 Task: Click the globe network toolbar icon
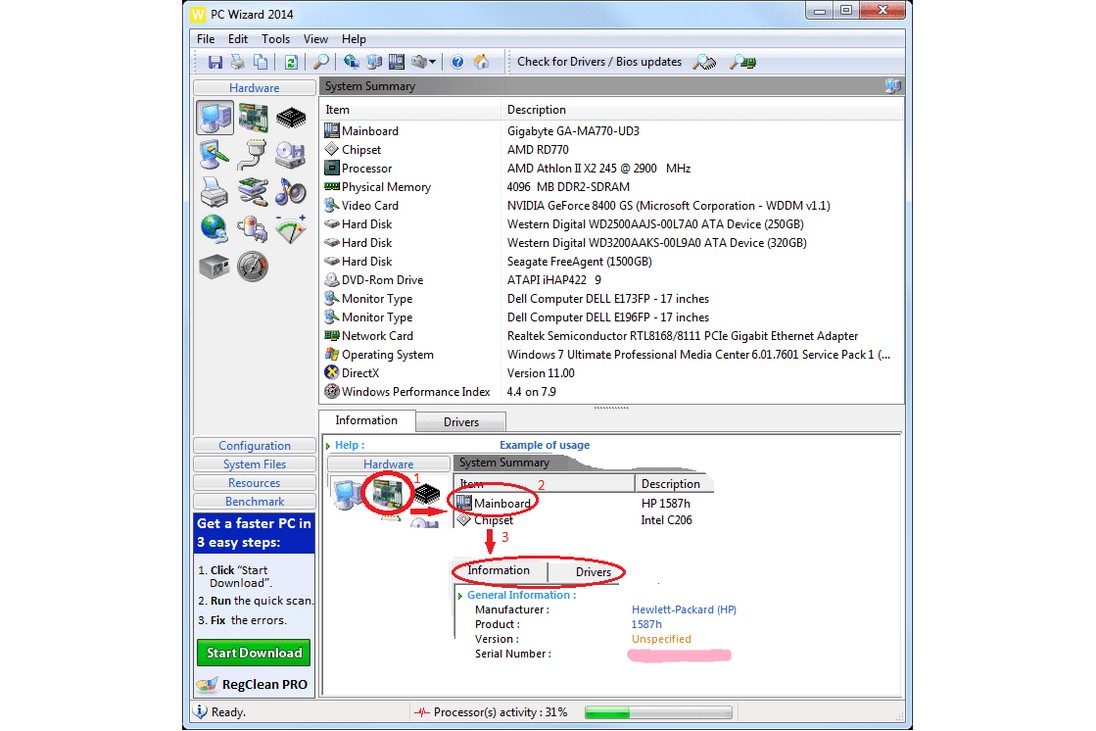[351, 62]
